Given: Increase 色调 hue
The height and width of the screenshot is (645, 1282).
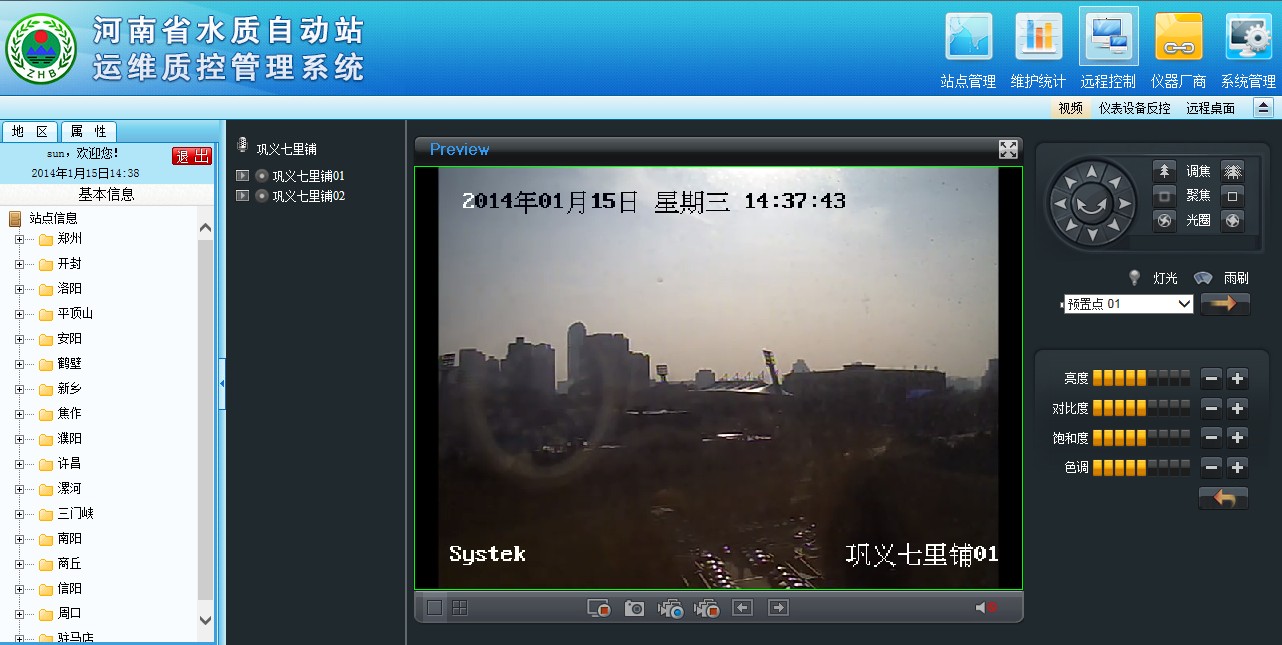Looking at the screenshot, I should click(x=1237, y=467).
